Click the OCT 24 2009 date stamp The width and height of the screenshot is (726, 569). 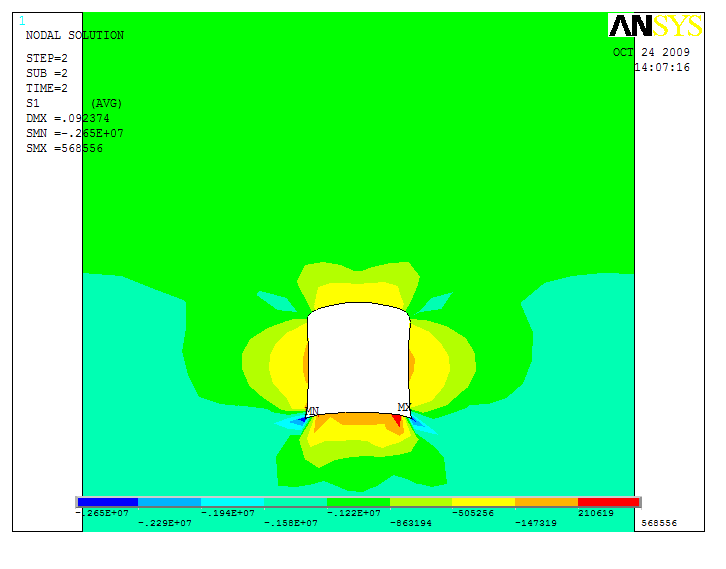[x=651, y=52]
